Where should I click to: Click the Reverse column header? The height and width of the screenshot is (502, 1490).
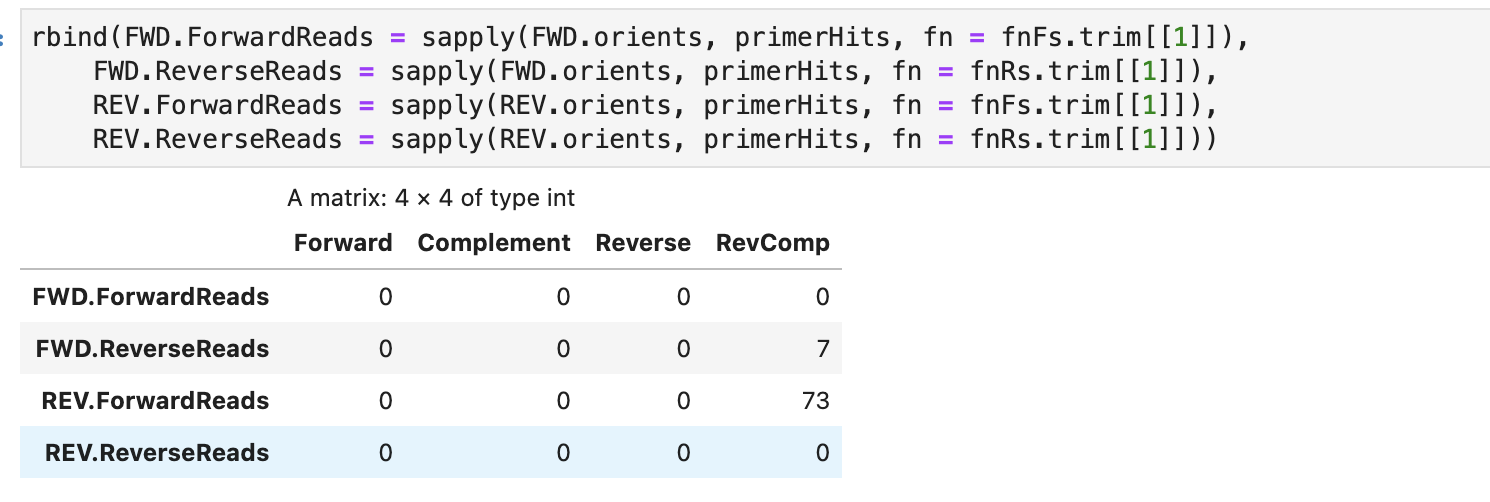point(643,243)
